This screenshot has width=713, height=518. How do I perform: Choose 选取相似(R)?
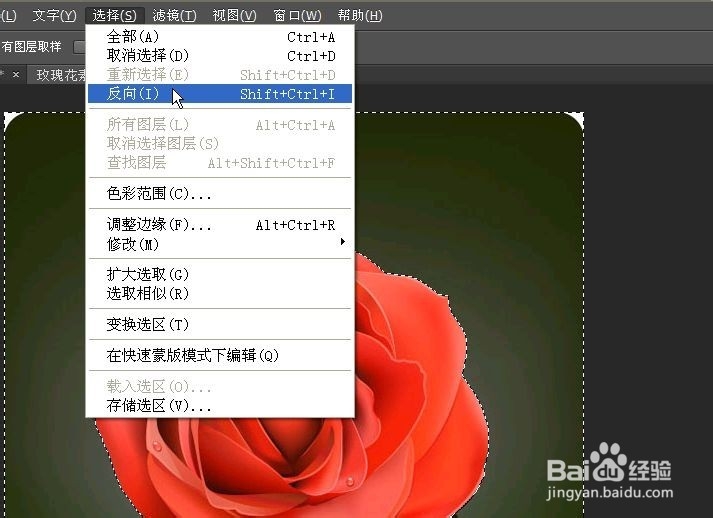coord(220,293)
